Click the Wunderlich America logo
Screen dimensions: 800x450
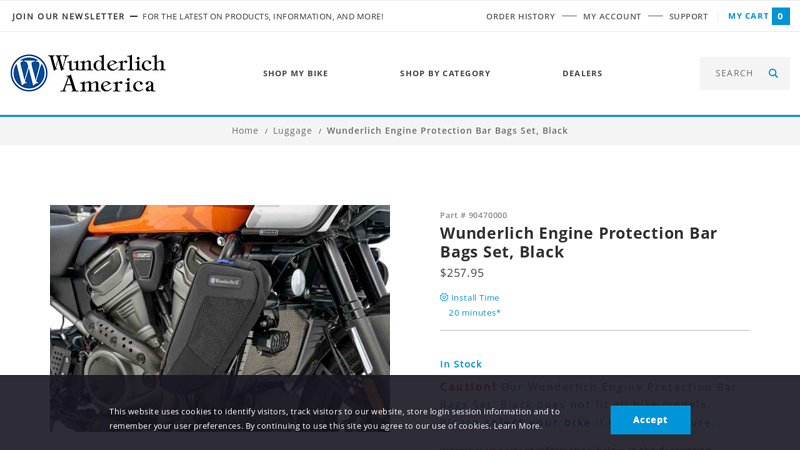pyautogui.click(x=88, y=73)
